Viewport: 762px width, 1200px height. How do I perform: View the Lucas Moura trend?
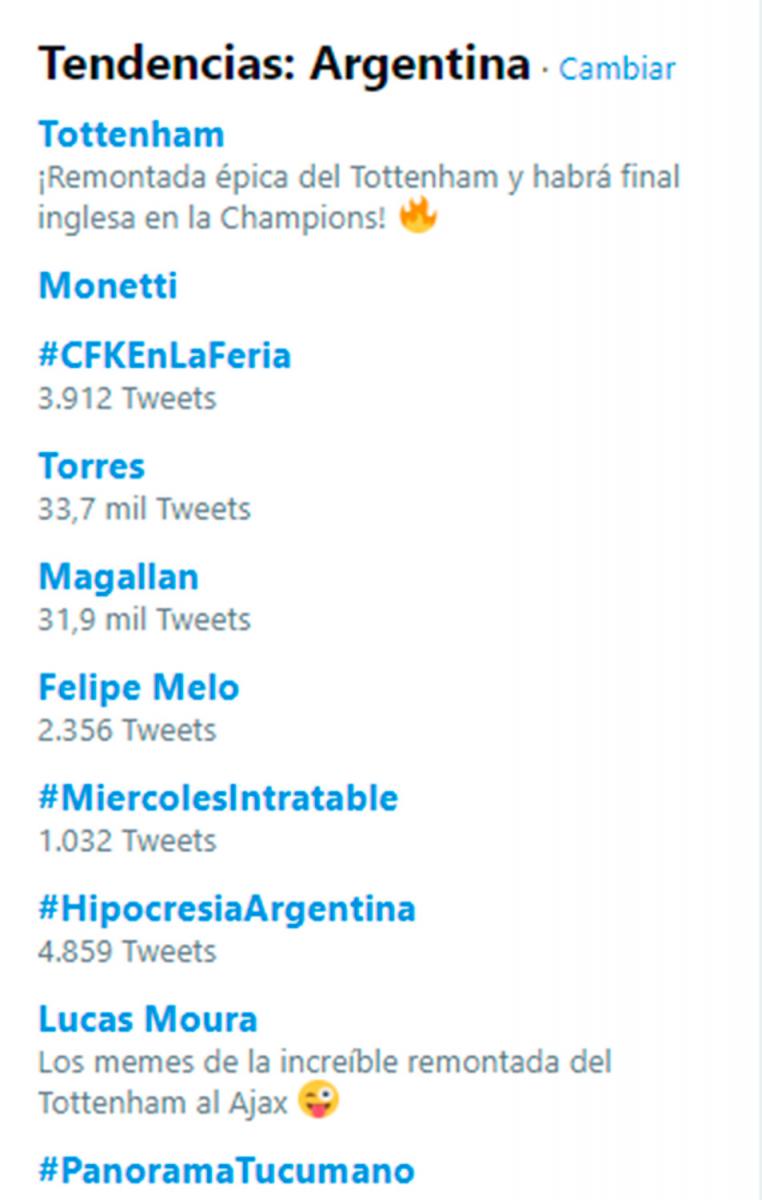coord(147,1020)
